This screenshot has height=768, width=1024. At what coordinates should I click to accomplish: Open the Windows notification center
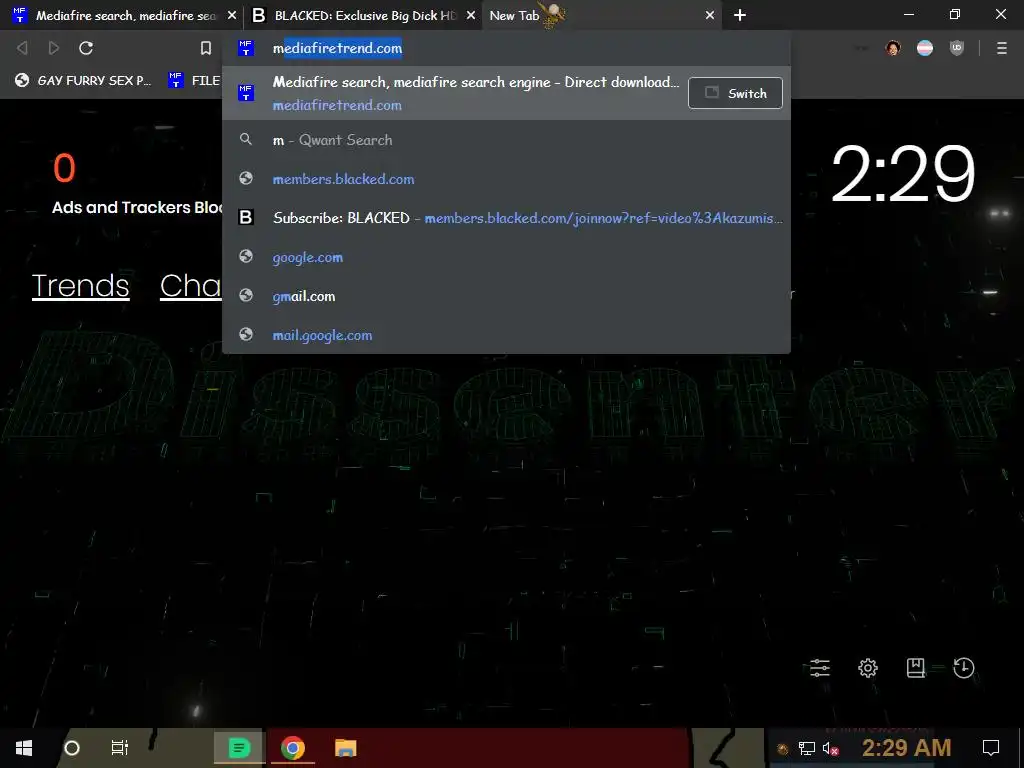991,748
